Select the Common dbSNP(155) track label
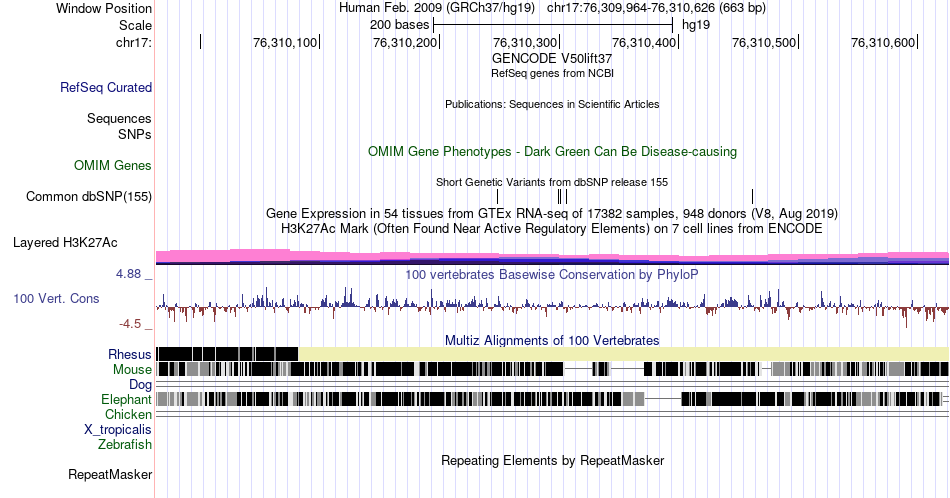The image size is (950, 498). click(x=89, y=196)
